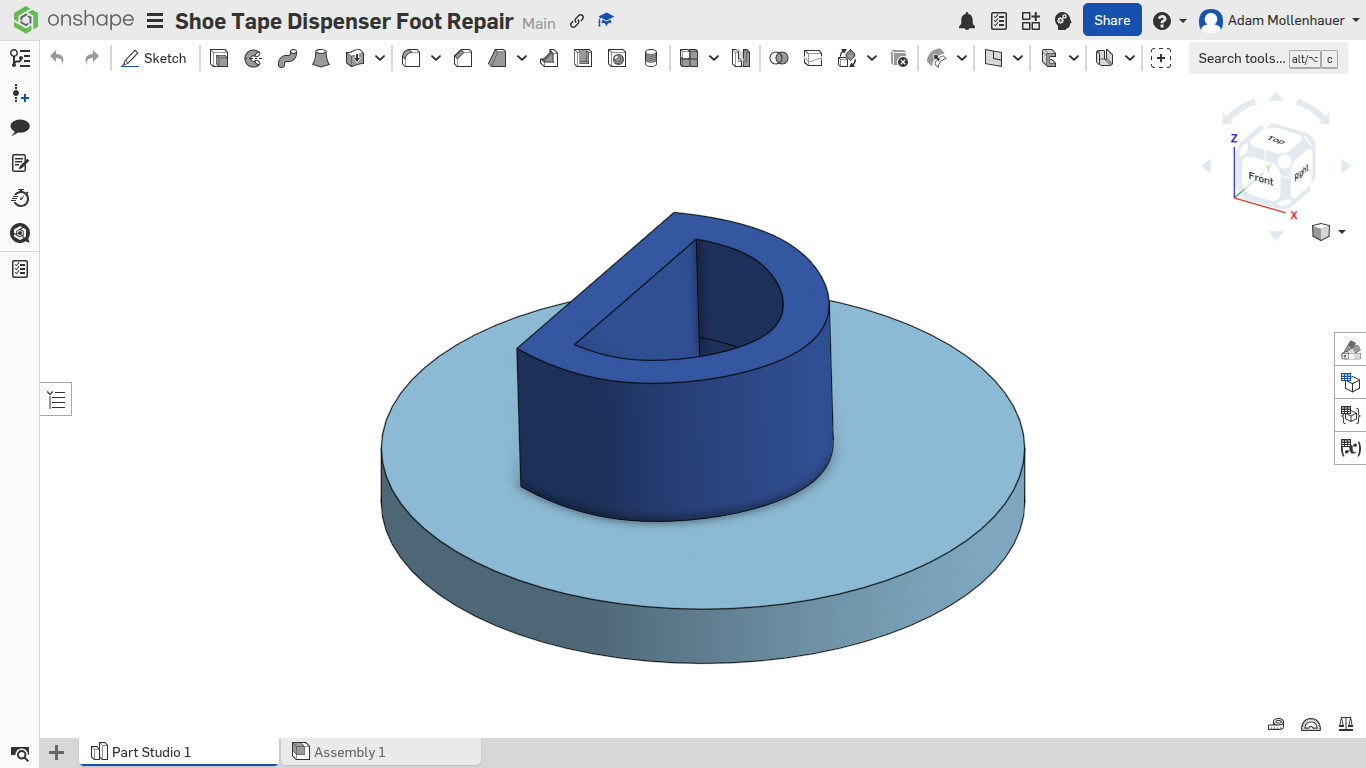Select the Front face of view cube
This screenshot has width=1366, height=768.
coord(1260,178)
